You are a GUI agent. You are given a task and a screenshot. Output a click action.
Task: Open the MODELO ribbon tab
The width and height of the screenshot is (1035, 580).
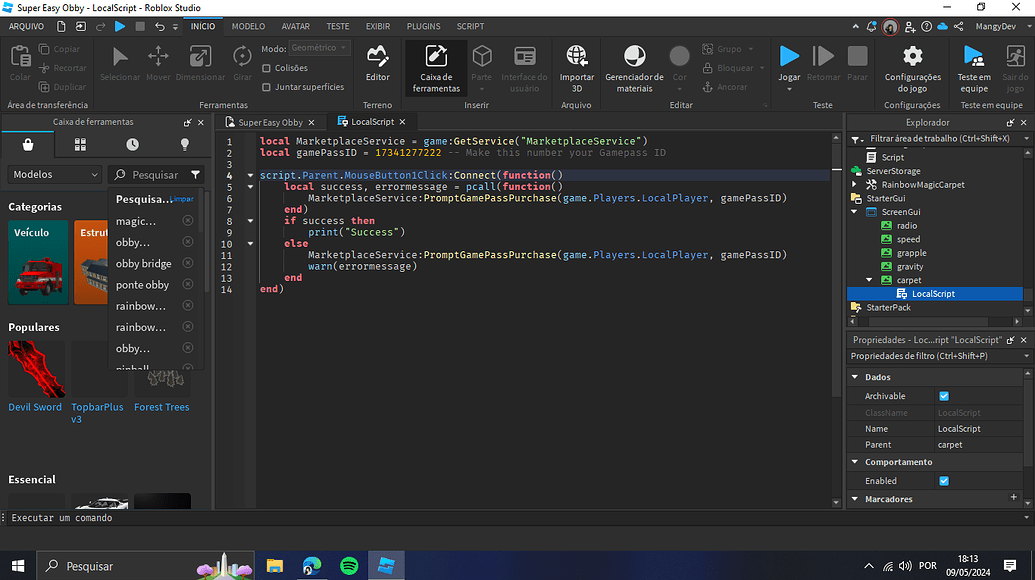pyautogui.click(x=248, y=26)
